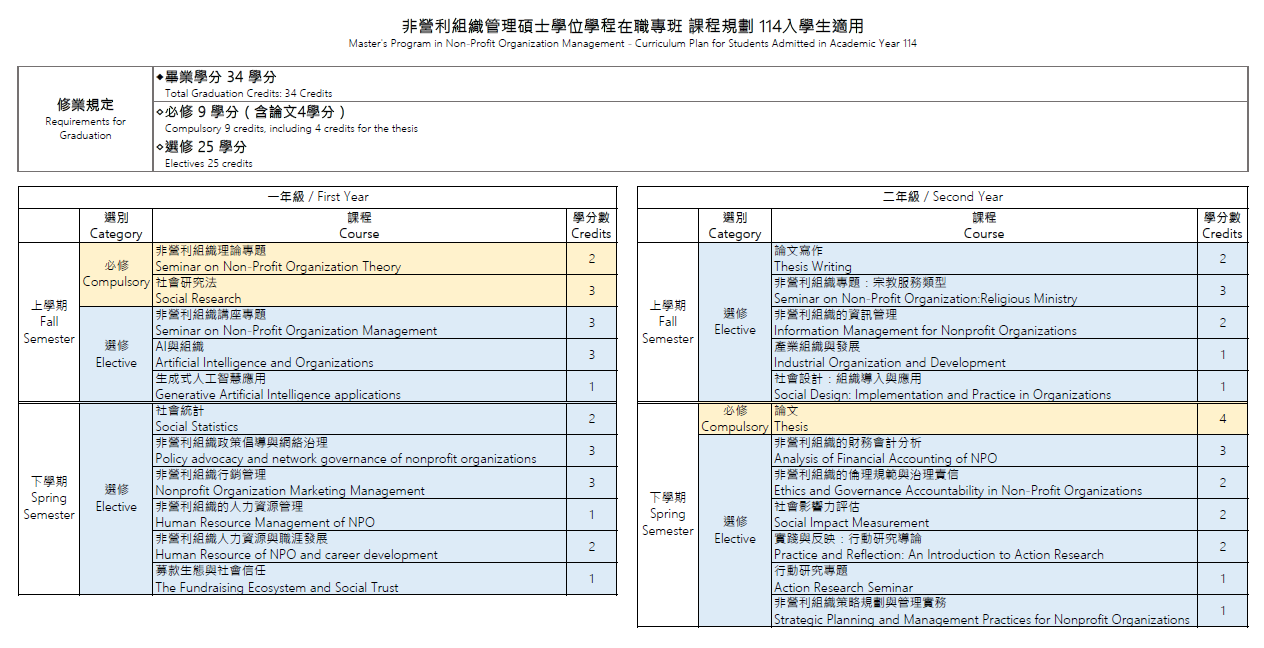The image size is (1264, 648).
Task: Click Nonprofit Organization Marketing Management course
Action: click(x=359, y=483)
